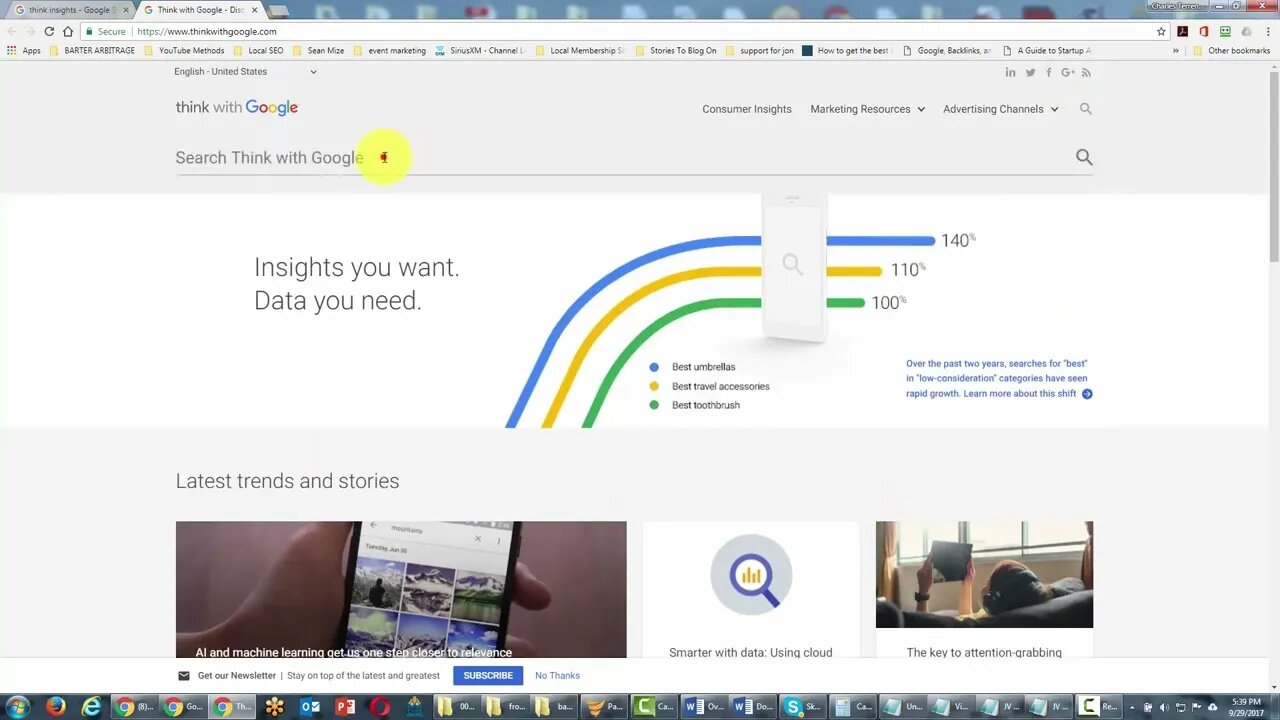
Task: Open Opera from the taskbar
Action: click(380, 707)
